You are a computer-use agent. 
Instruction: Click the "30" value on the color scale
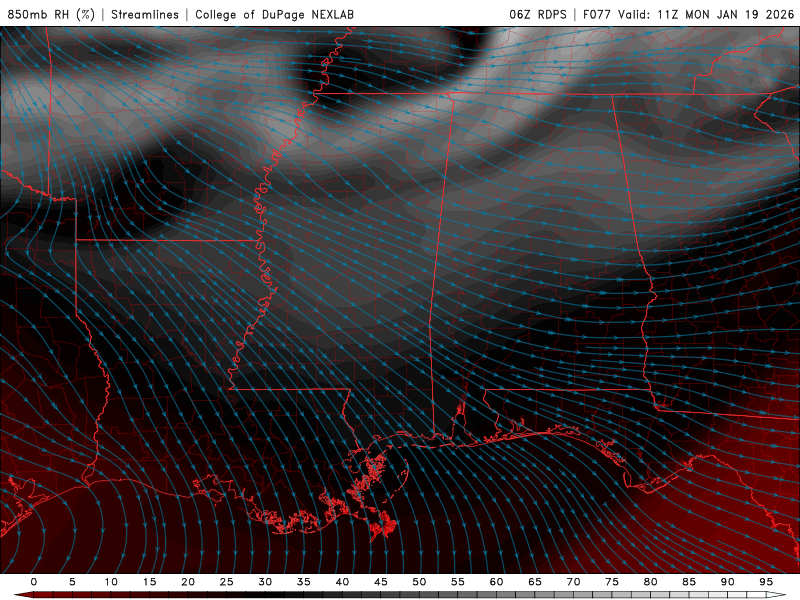coord(265,582)
